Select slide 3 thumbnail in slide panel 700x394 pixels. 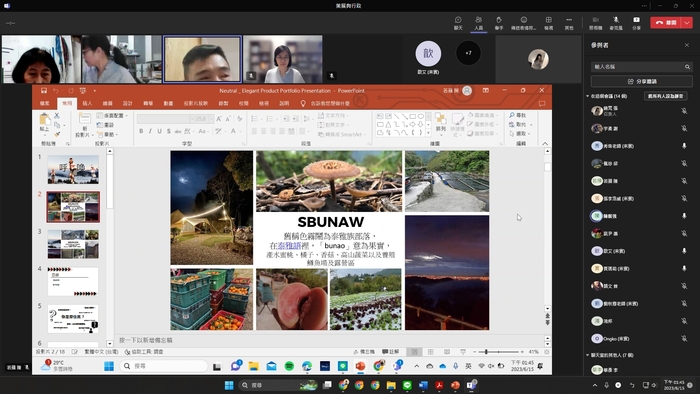tap(73, 244)
